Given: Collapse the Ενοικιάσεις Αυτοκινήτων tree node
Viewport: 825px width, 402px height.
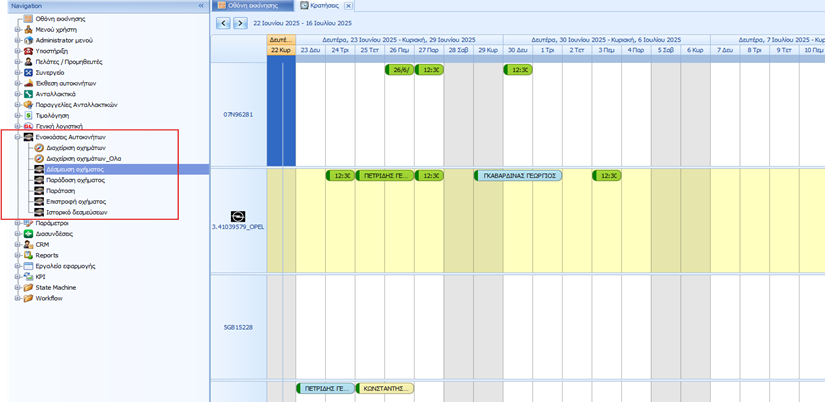Looking at the screenshot, I should click(x=17, y=136).
